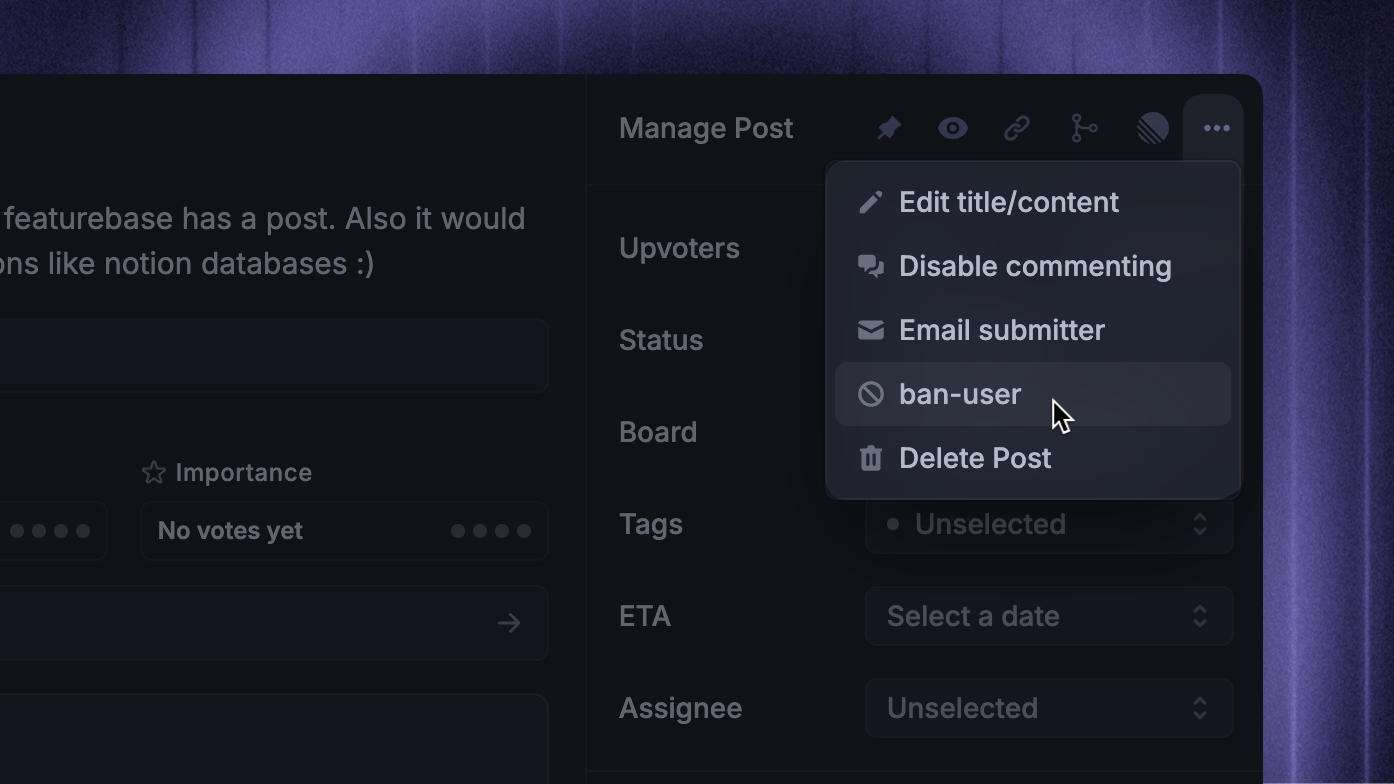Click the Importance star icon
The height and width of the screenshot is (784, 1394).
pos(153,472)
